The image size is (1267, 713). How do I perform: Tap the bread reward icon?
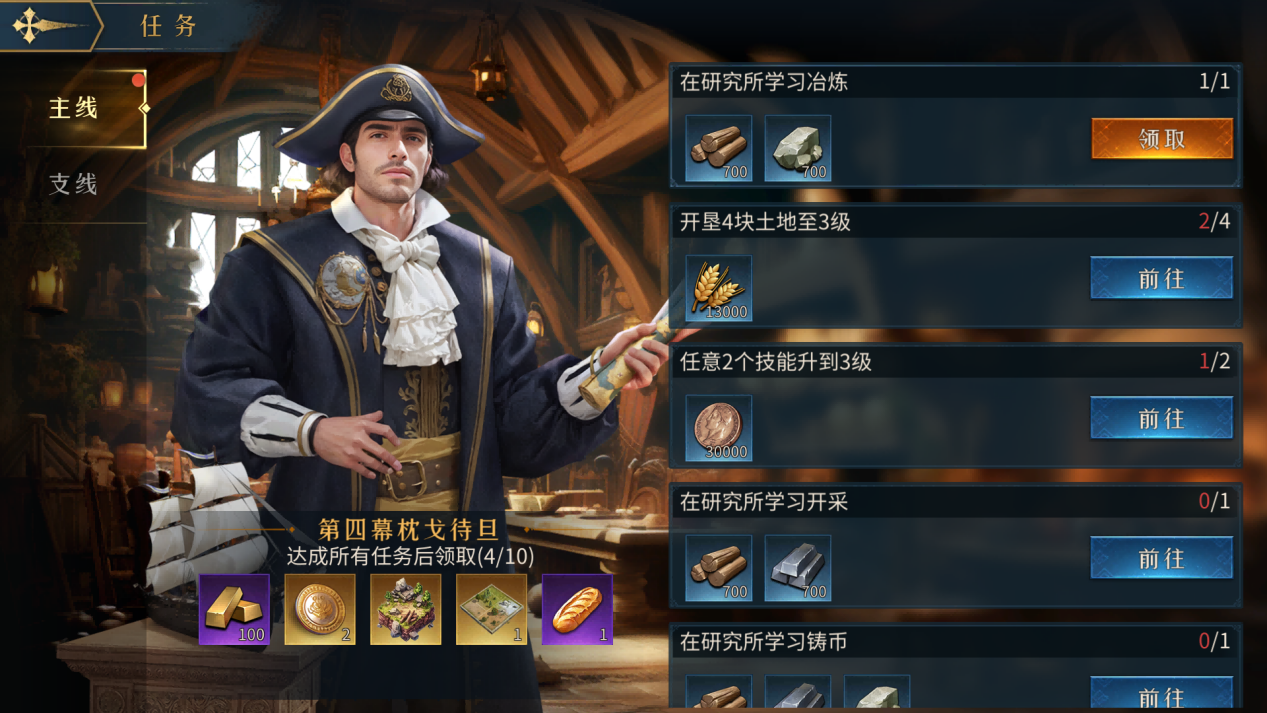click(x=577, y=609)
